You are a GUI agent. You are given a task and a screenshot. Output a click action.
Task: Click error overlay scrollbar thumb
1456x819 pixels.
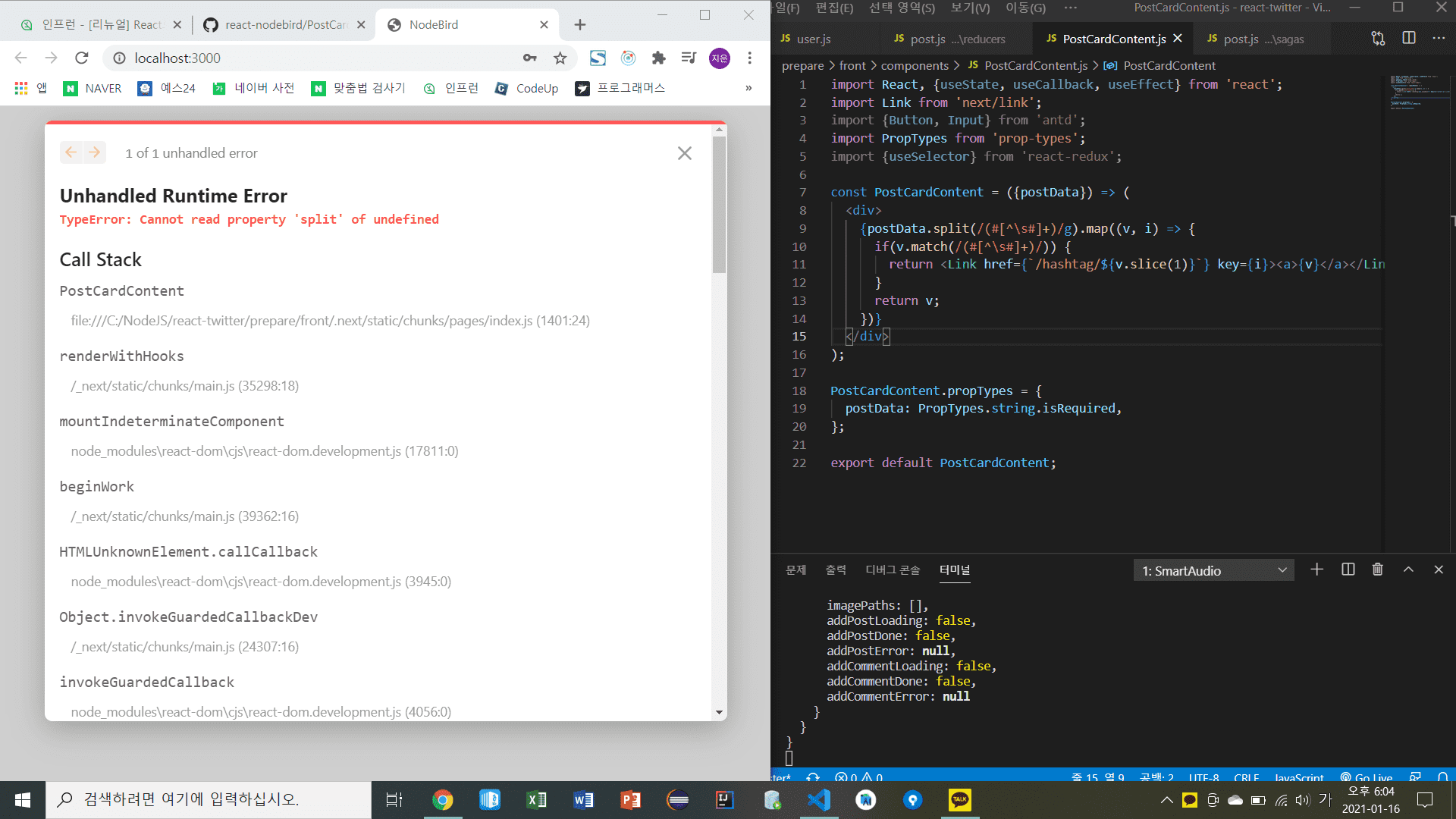pos(720,205)
